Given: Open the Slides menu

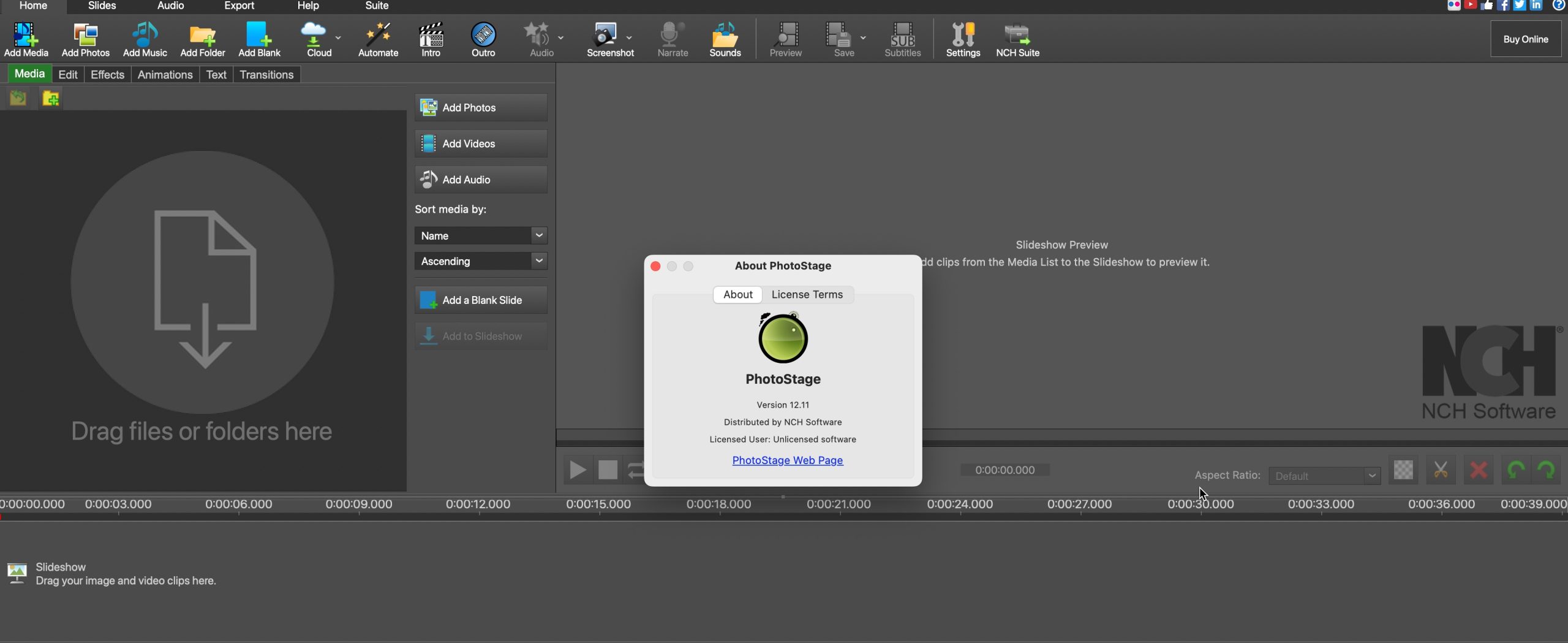Looking at the screenshot, I should pos(102,6).
